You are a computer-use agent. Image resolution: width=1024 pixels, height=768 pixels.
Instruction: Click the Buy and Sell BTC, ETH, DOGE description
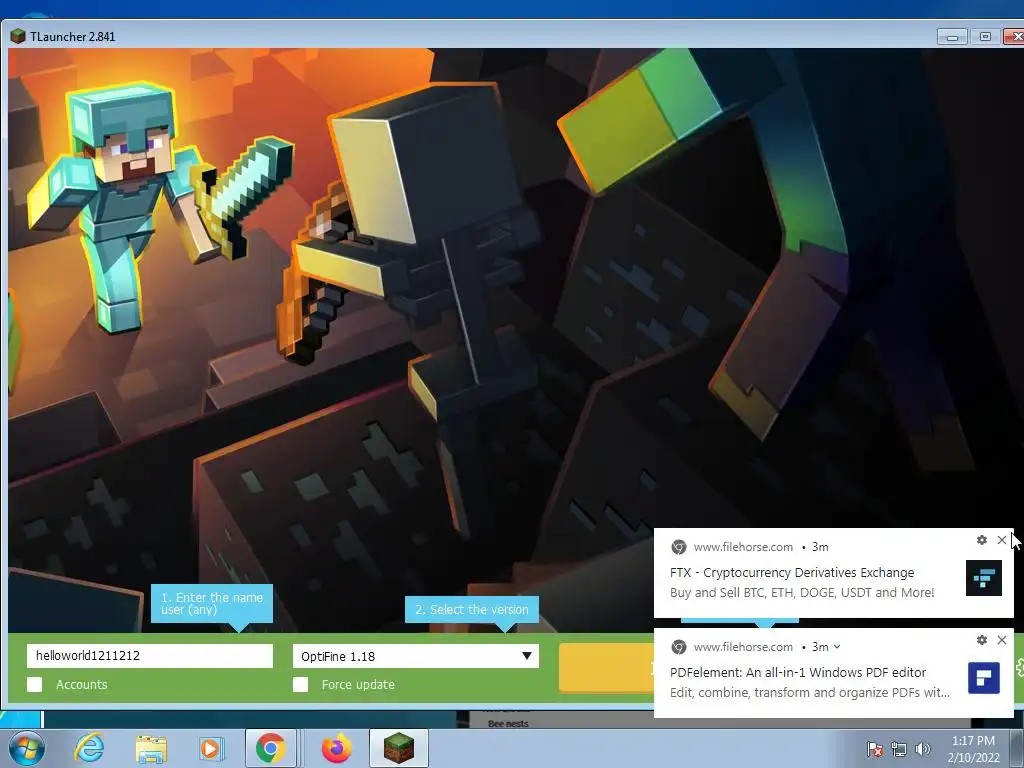[x=802, y=592]
